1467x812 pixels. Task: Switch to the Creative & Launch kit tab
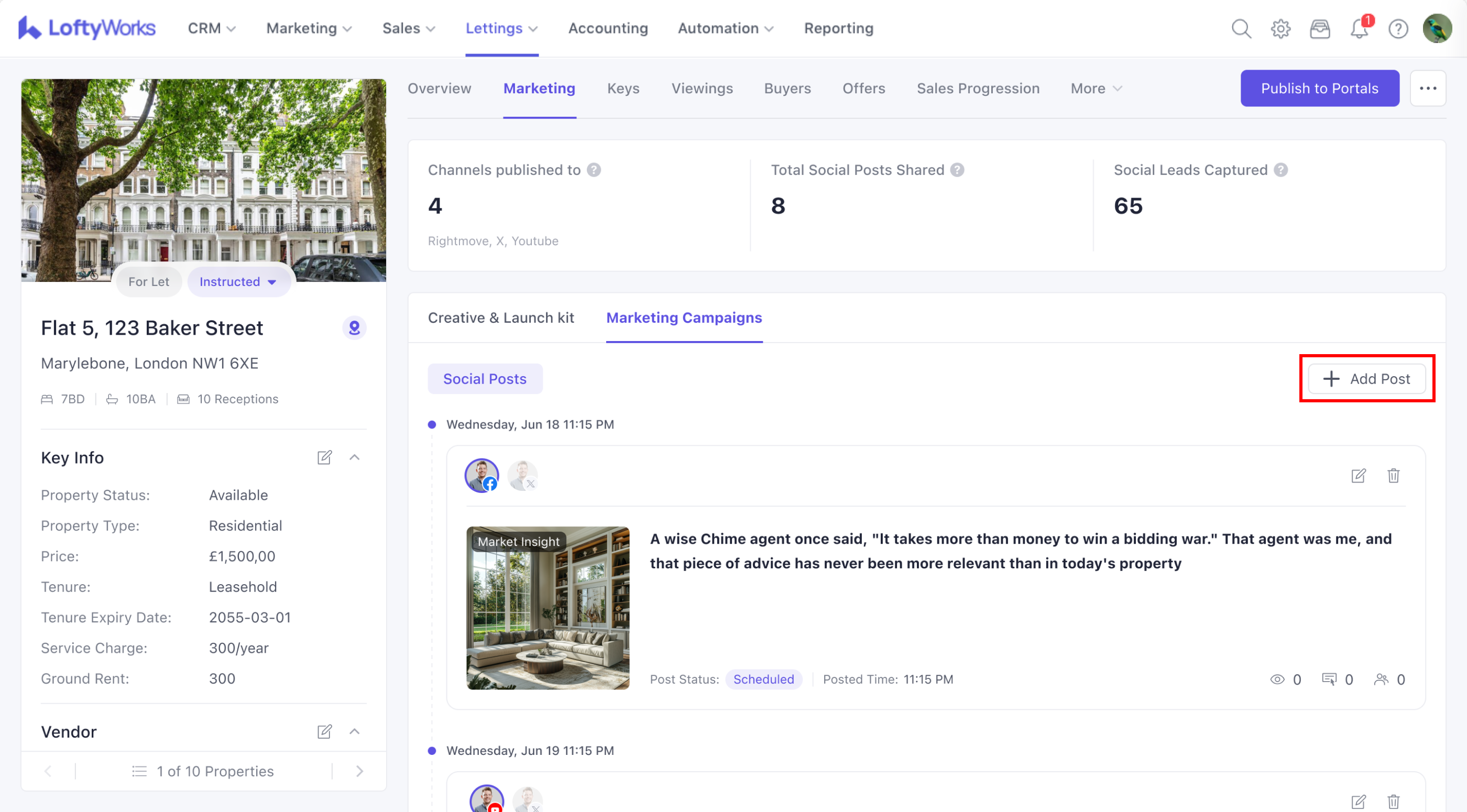[500, 318]
